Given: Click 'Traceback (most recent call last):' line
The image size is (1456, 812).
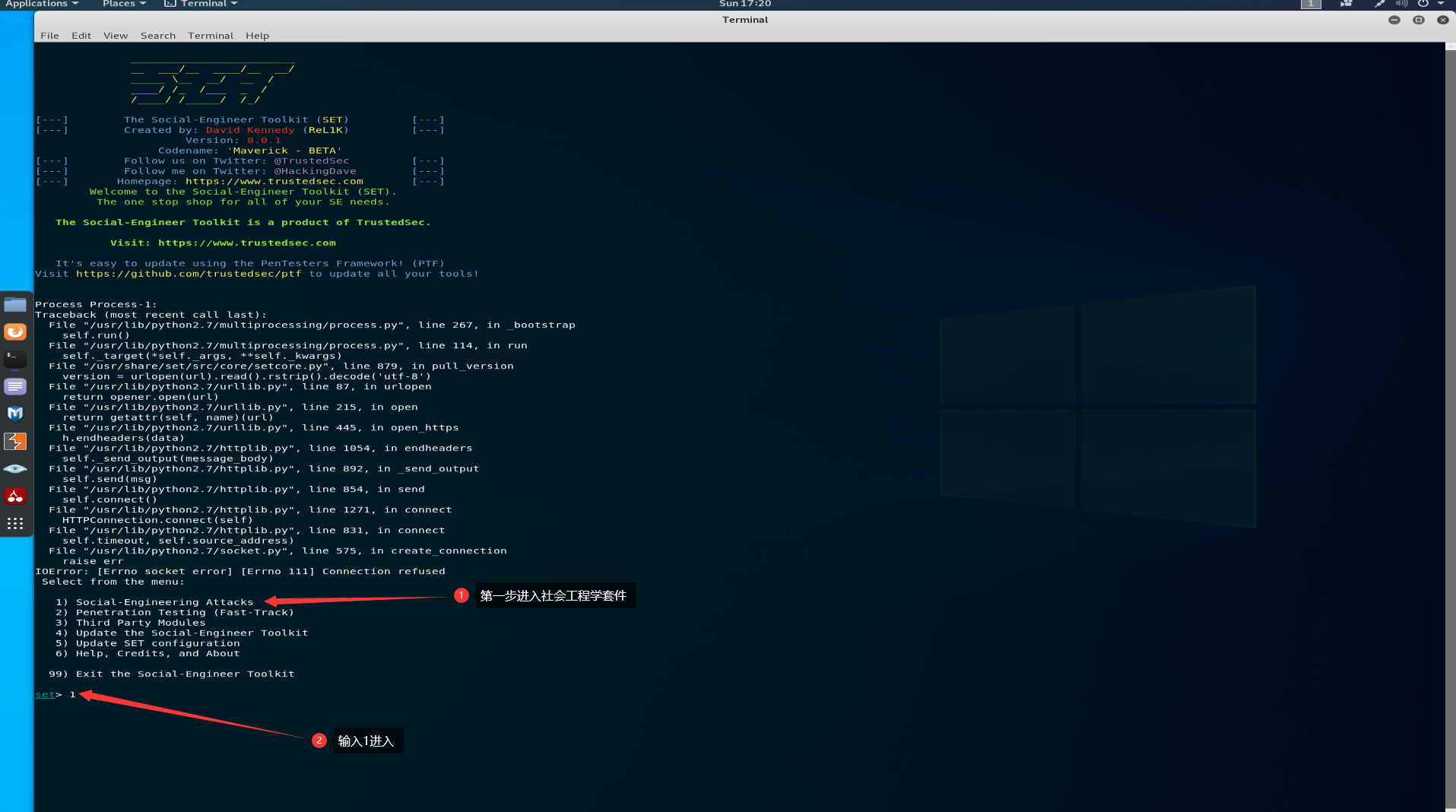Looking at the screenshot, I should pyautogui.click(x=151, y=315).
